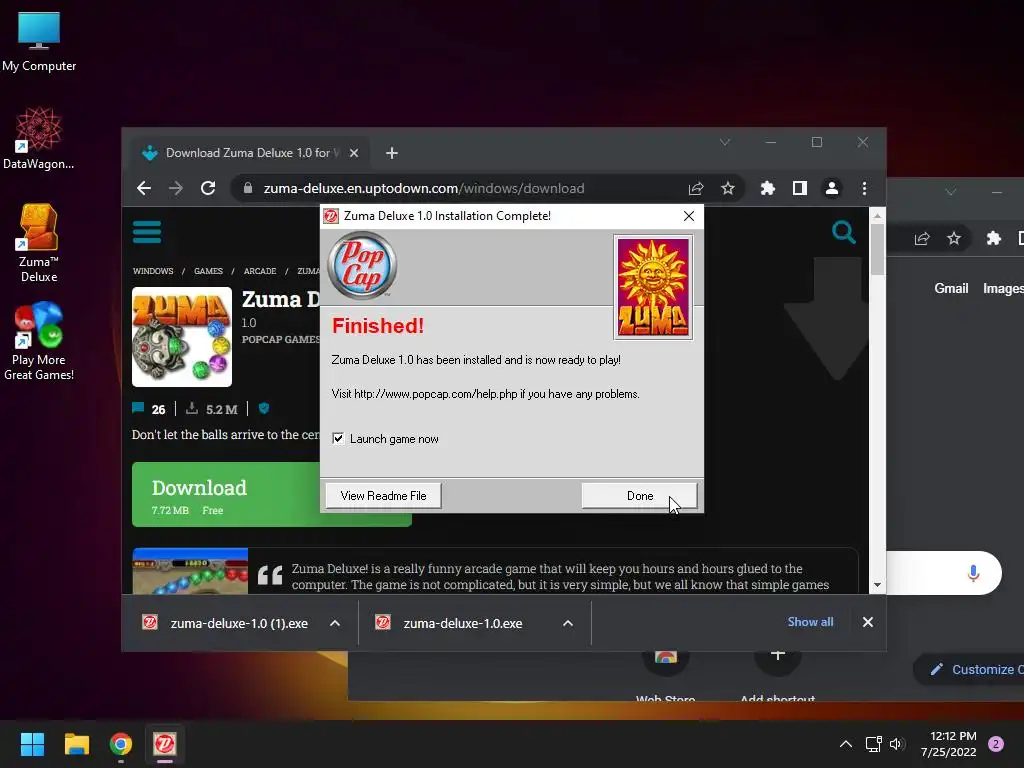Open a new tab with plus button
This screenshot has height=768, width=1024.
click(391, 153)
